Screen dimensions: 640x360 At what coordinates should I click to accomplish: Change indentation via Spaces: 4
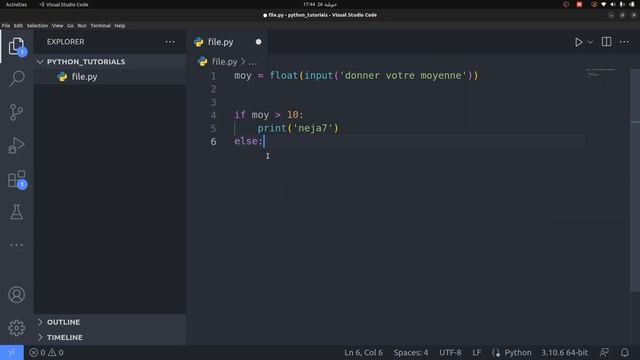pos(411,352)
